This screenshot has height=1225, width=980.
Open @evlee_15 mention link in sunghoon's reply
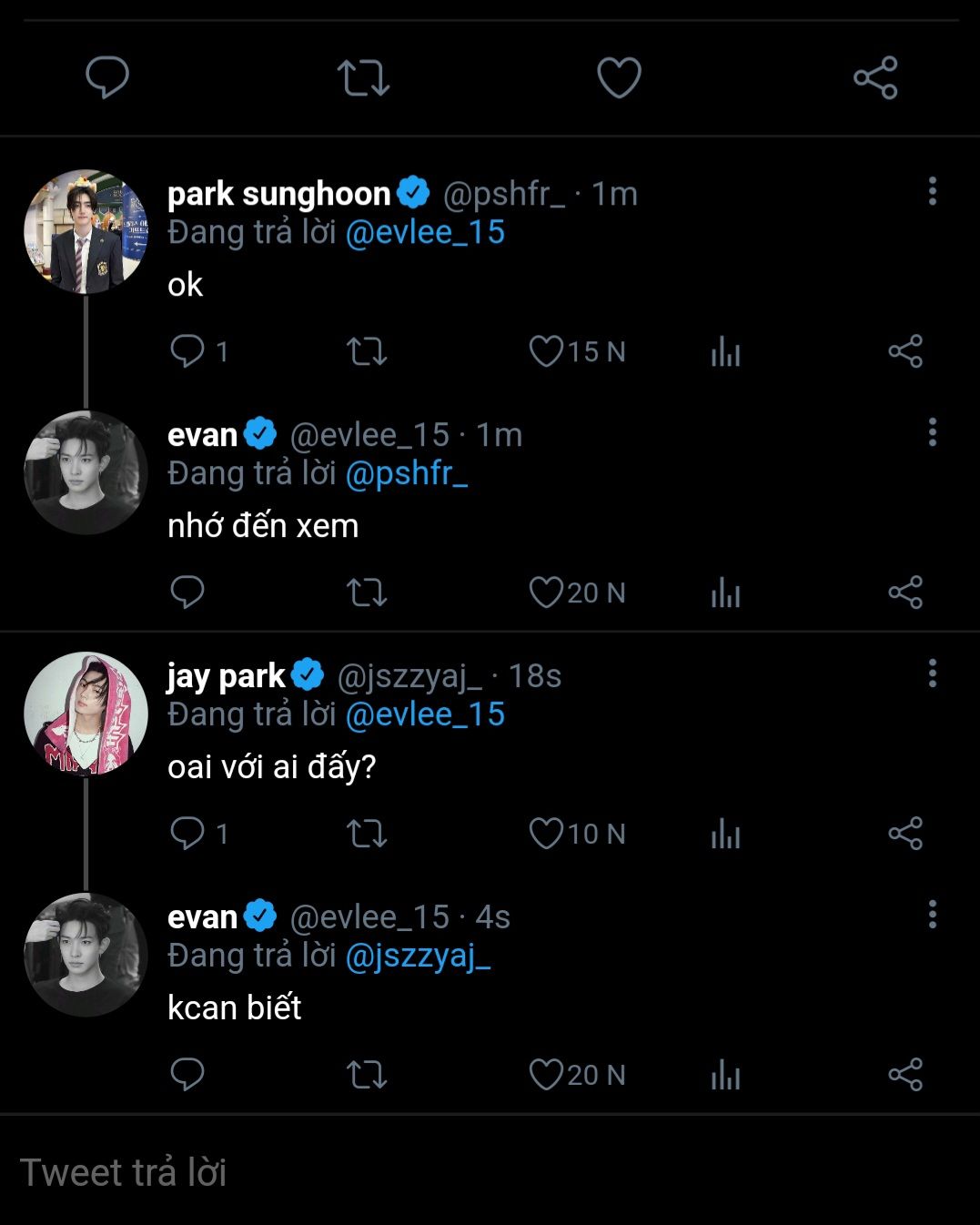(425, 232)
